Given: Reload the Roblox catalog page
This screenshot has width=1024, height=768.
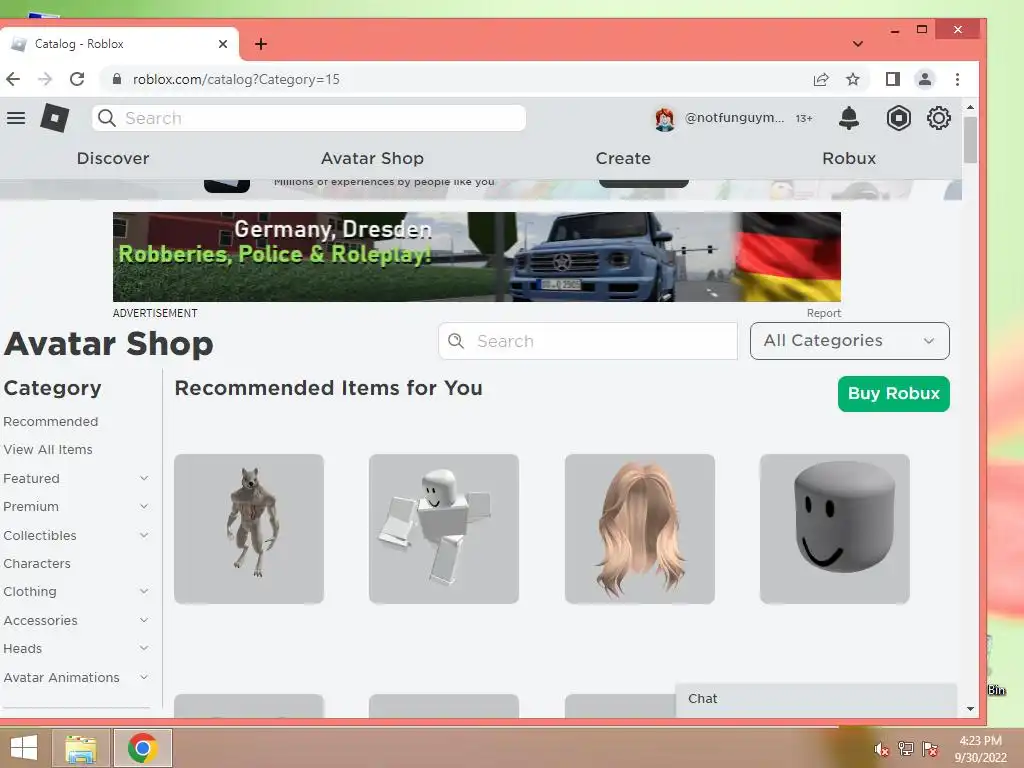Looking at the screenshot, I should pyautogui.click(x=77, y=79).
